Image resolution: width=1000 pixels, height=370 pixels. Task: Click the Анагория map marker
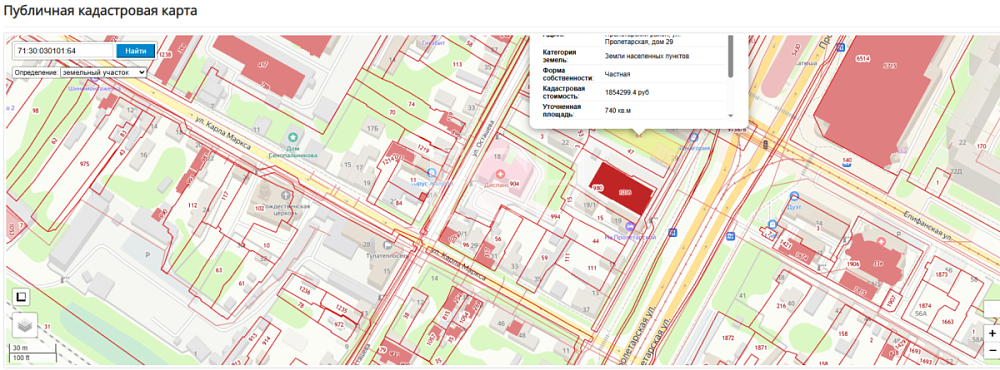point(693,137)
